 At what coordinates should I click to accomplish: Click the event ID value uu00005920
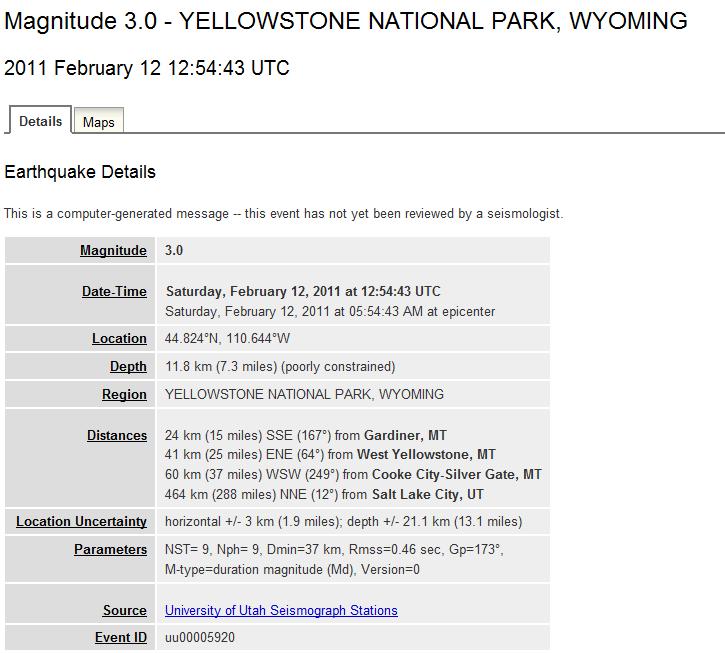point(200,637)
